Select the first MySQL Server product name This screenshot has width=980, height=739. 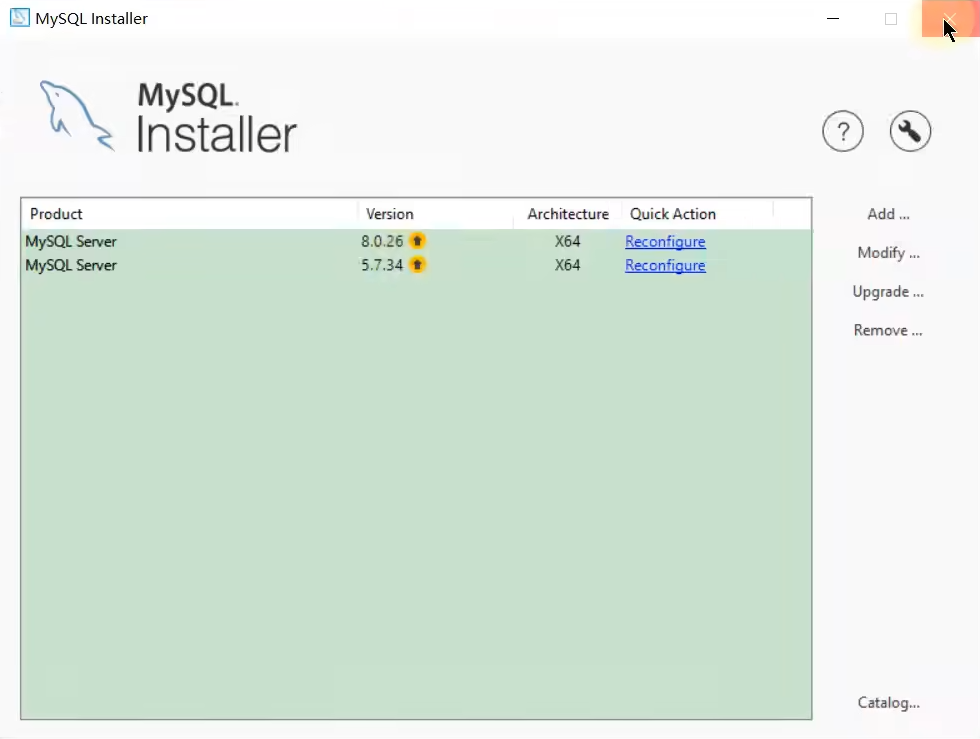[71, 241]
